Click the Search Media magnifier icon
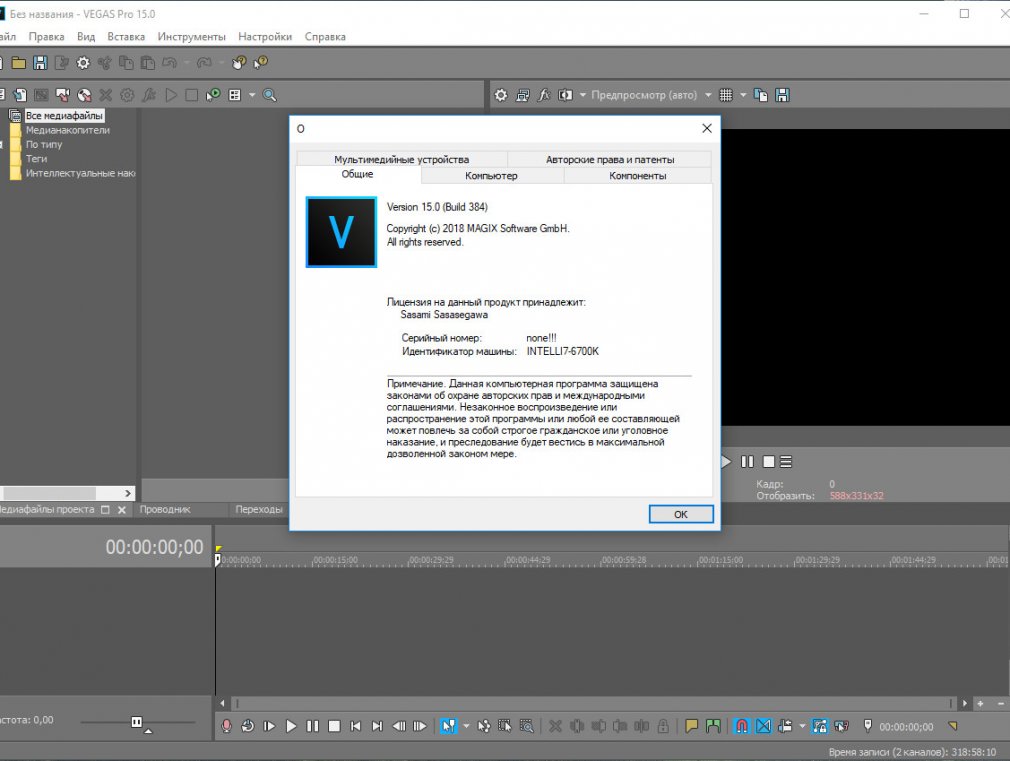 (x=269, y=95)
